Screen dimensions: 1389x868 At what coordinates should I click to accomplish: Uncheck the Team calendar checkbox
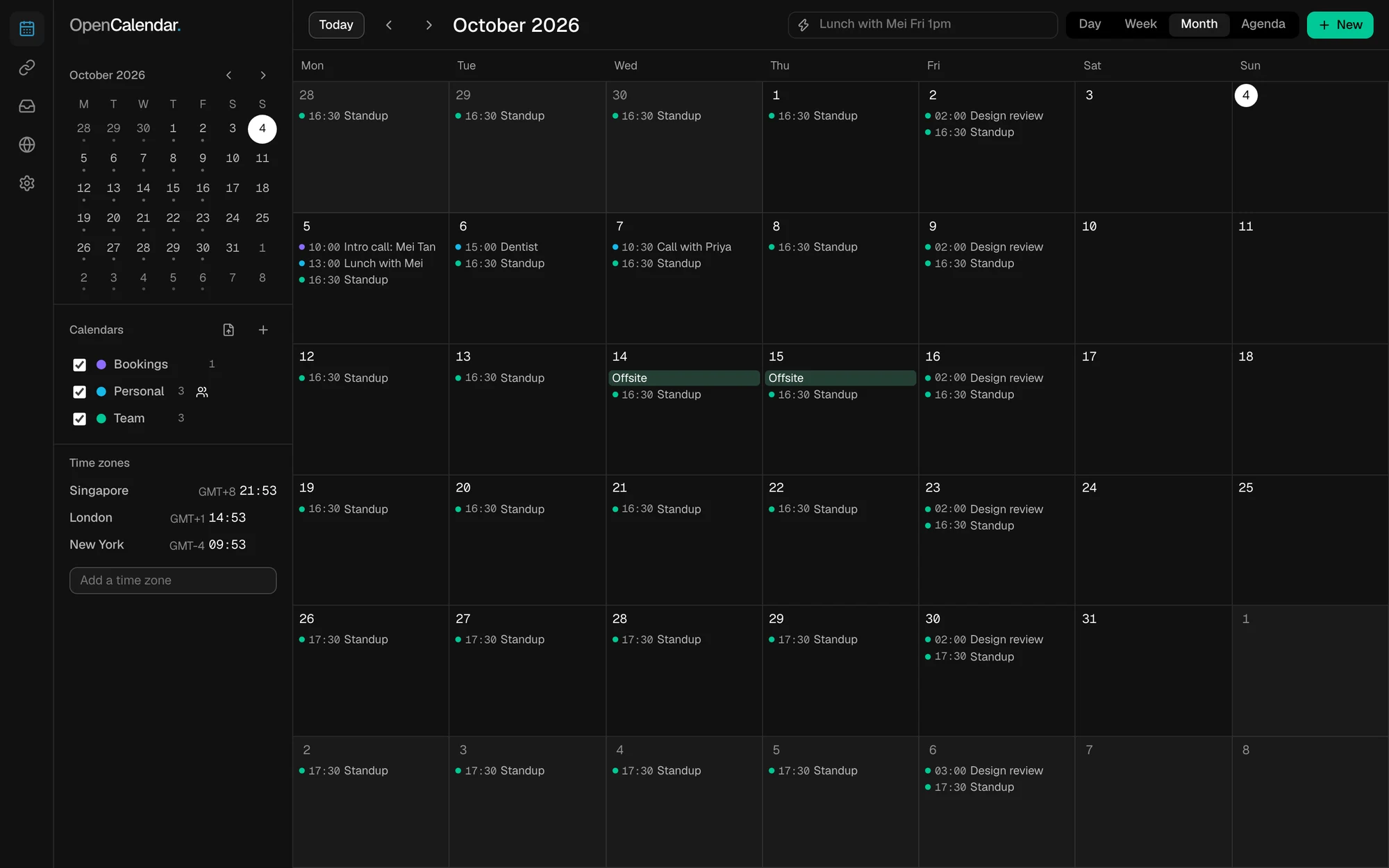click(x=80, y=419)
